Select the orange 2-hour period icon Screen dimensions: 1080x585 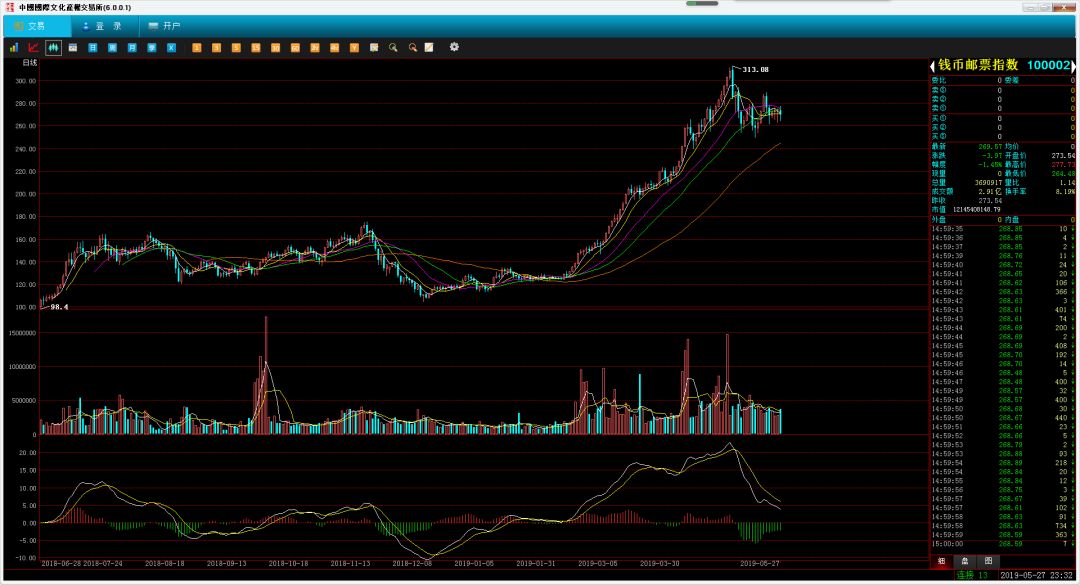click(315, 48)
